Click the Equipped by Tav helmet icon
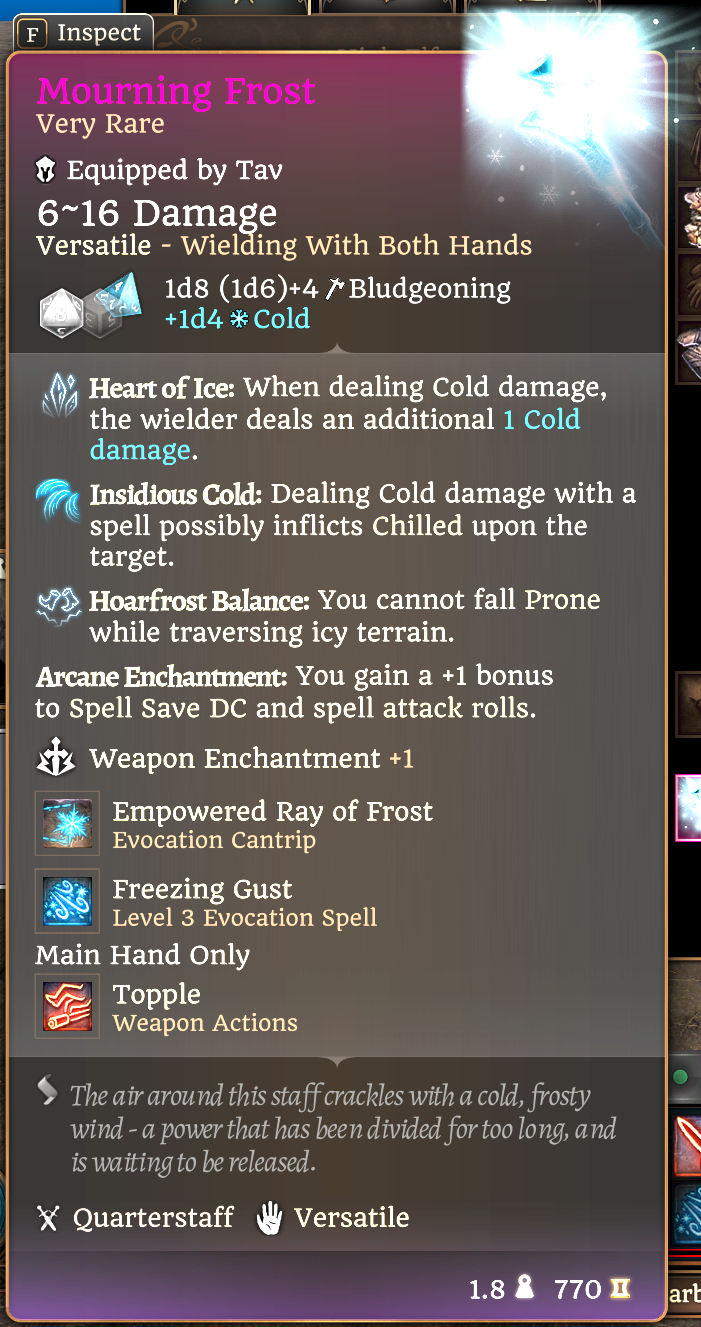Image resolution: width=701 pixels, height=1327 pixels. coord(47,171)
